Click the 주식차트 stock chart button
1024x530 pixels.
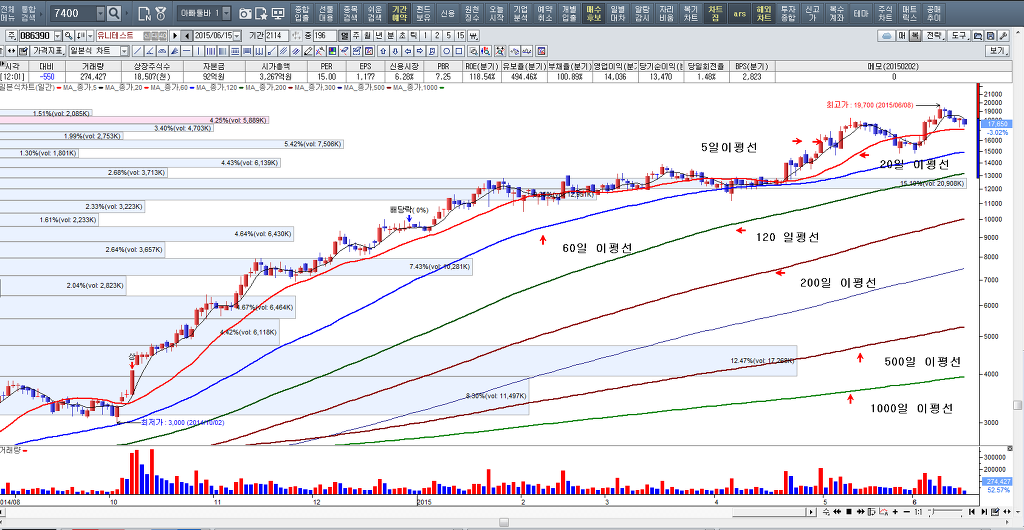point(886,13)
